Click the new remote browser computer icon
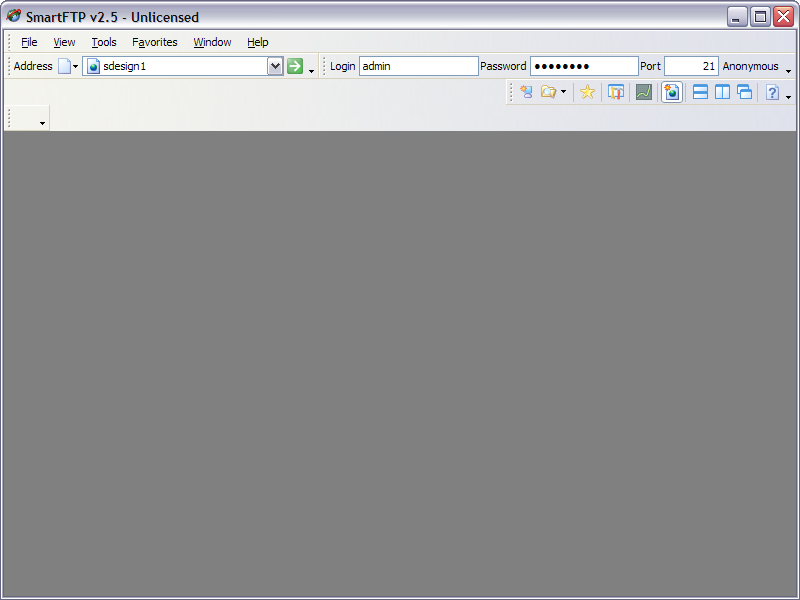Image resolution: width=800 pixels, height=600 pixels. click(x=526, y=92)
